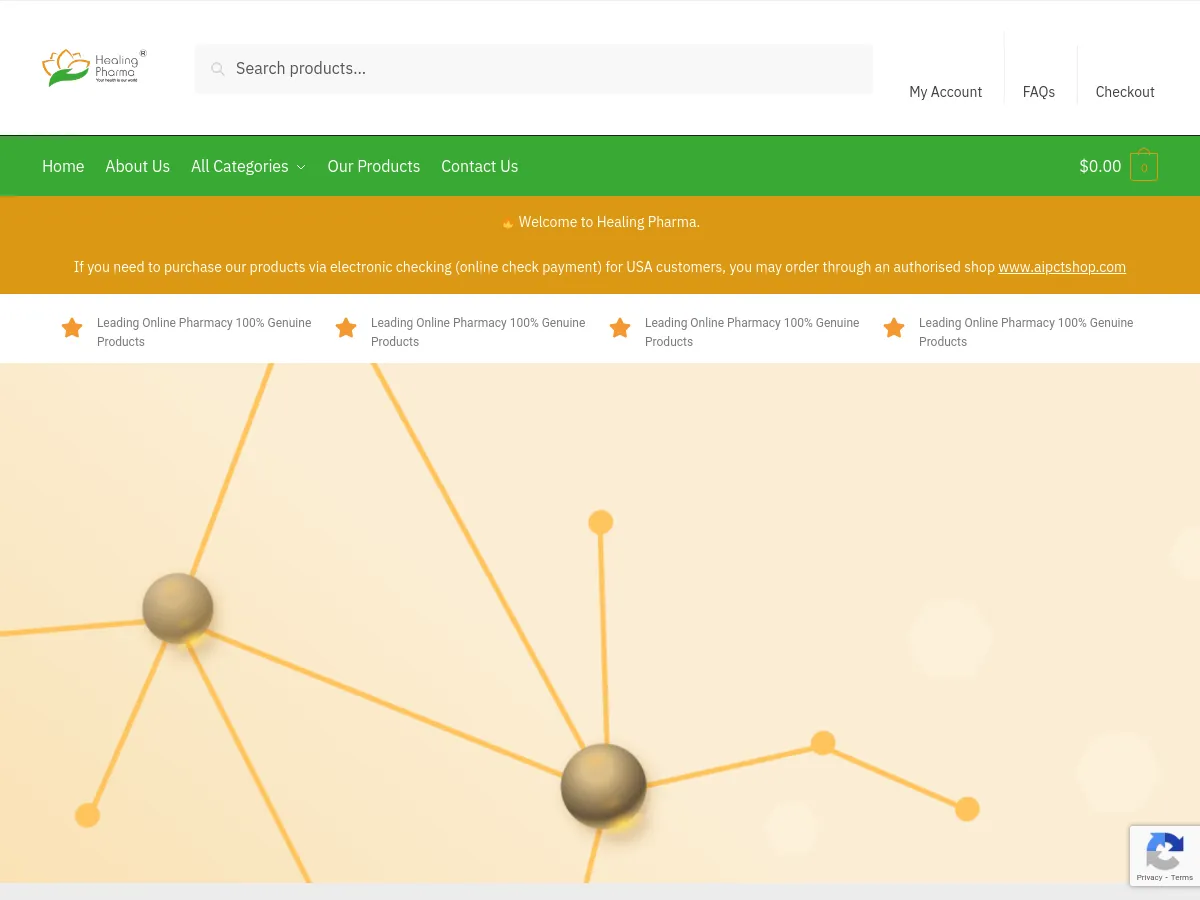
Task: Navigate to Our Products
Action: [x=373, y=166]
